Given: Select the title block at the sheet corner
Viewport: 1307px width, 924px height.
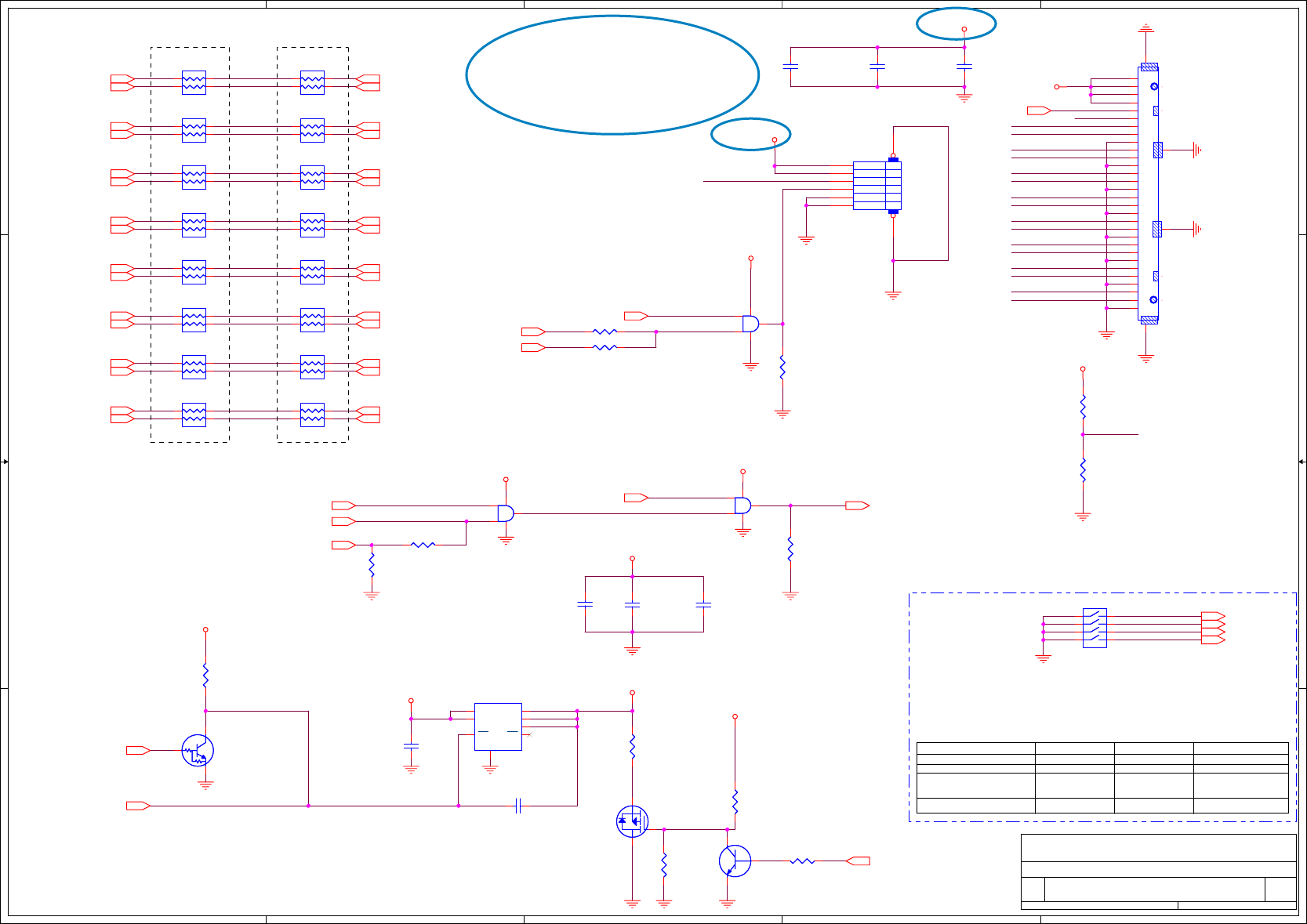Looking at the screenshot, I should [x=1158, y=872].
